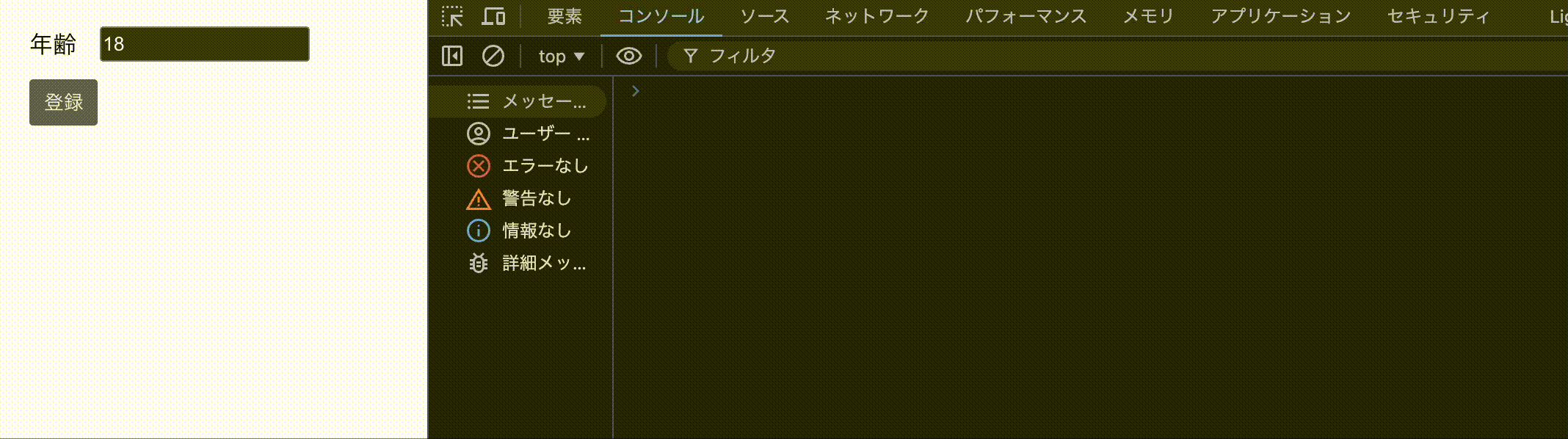Select the ユーザー messages sidebar row
The height and width of the screenshot is (439, 1568).
coord(518,134)
